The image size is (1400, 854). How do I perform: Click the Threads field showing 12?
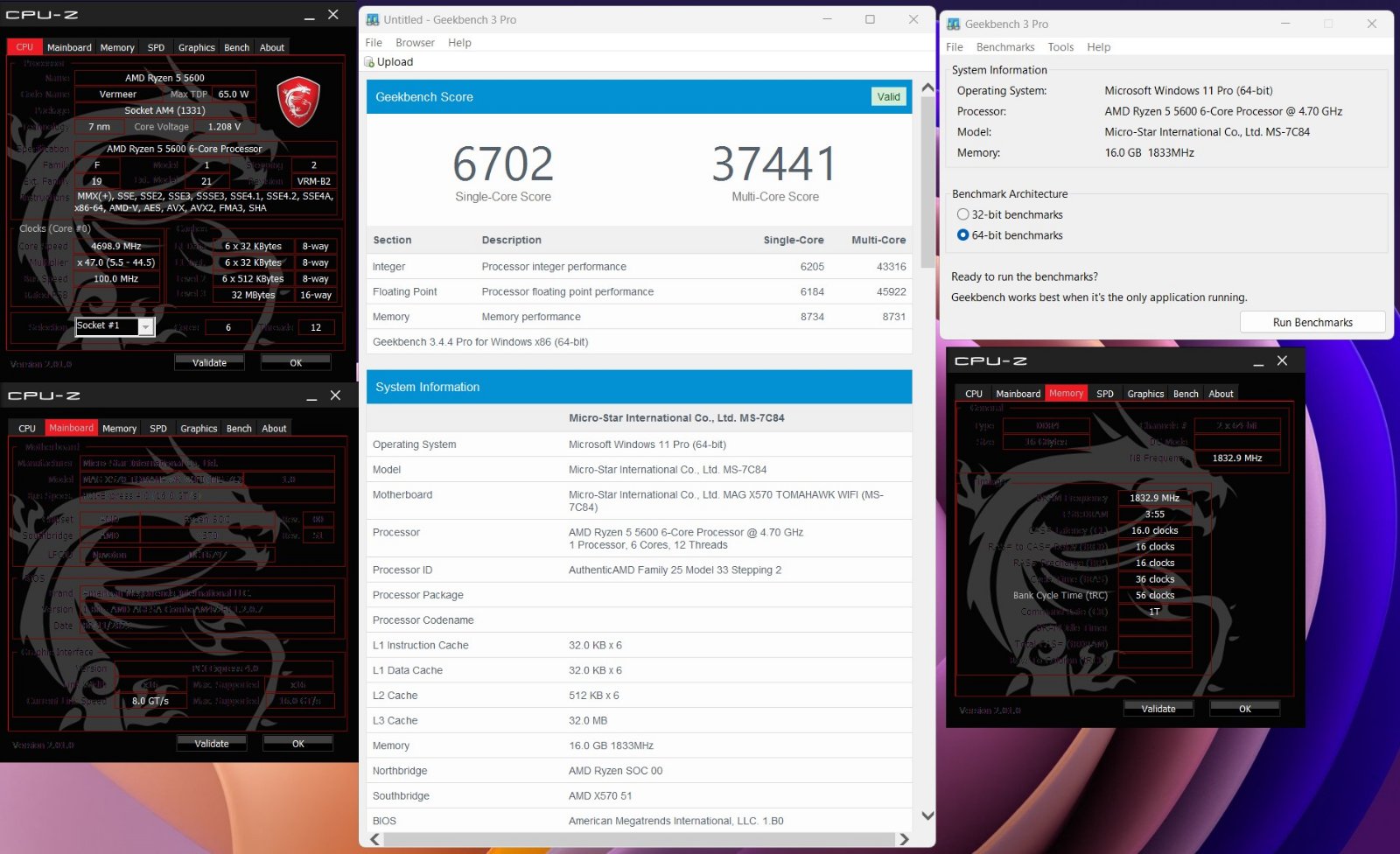(315, 327)
